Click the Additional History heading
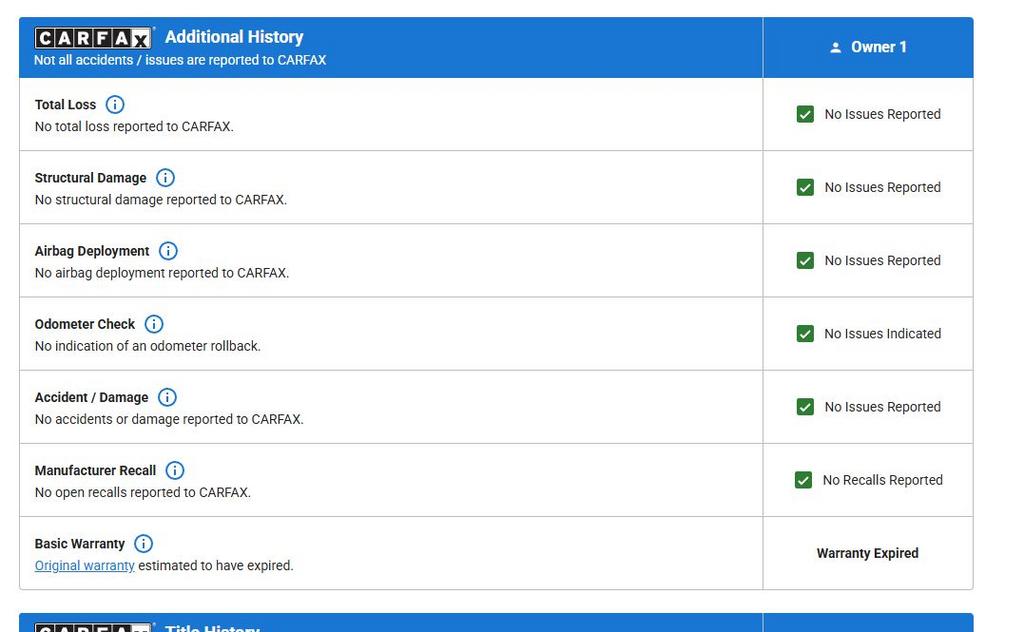Viewport: 1024px width, 632px height. 234,37
